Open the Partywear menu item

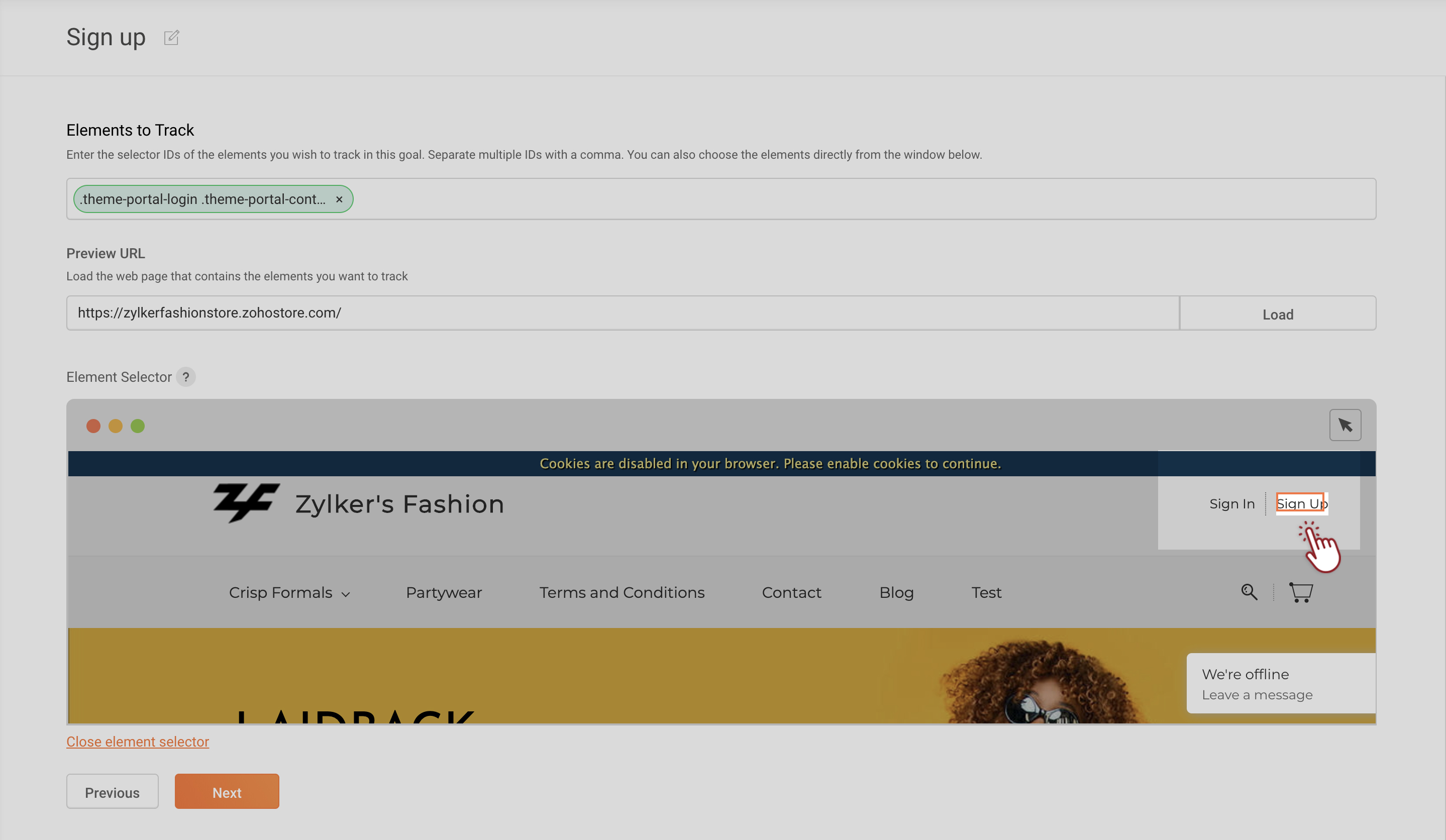click(444, 593)
